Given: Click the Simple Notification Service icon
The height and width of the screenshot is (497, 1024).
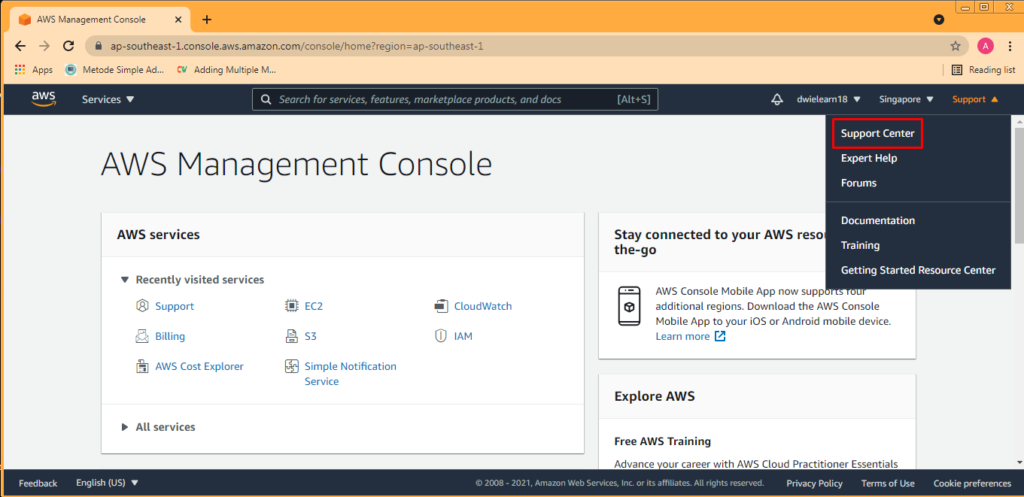Looking at the screenshot, I should [291, 366].
